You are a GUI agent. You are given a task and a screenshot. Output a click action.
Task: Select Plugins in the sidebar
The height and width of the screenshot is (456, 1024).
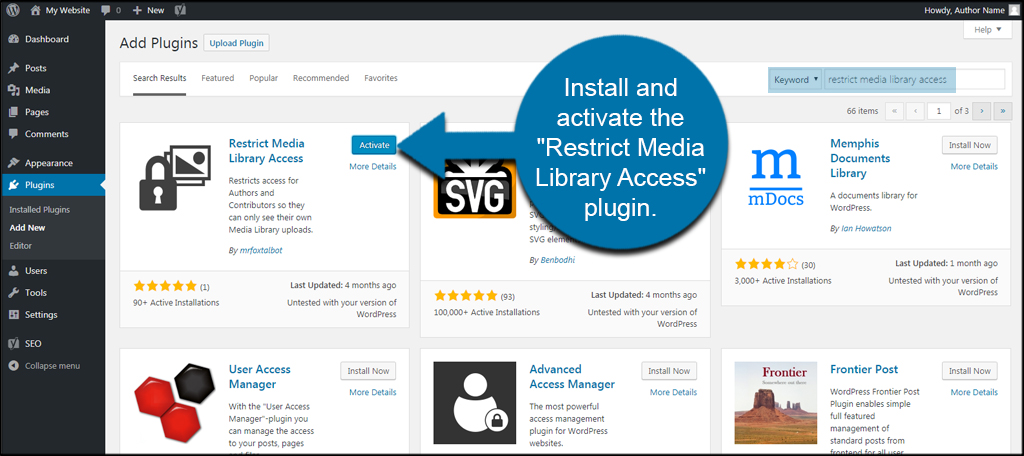point(52,185)
